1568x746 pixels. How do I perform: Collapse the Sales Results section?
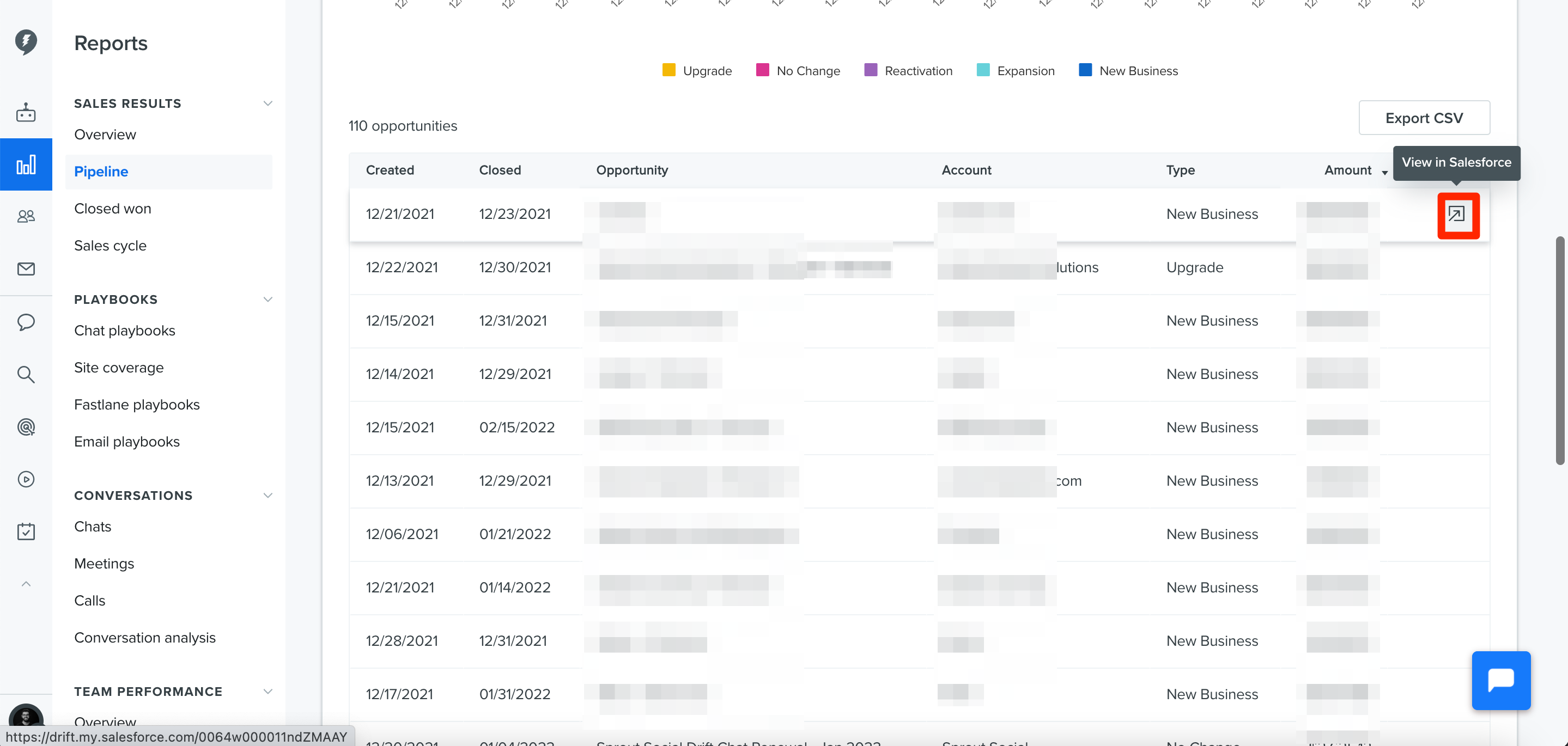[x=267, y=103]
